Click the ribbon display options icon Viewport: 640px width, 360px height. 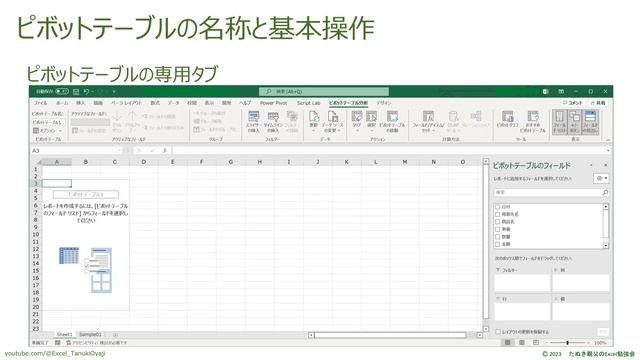[x=561, y=91]
